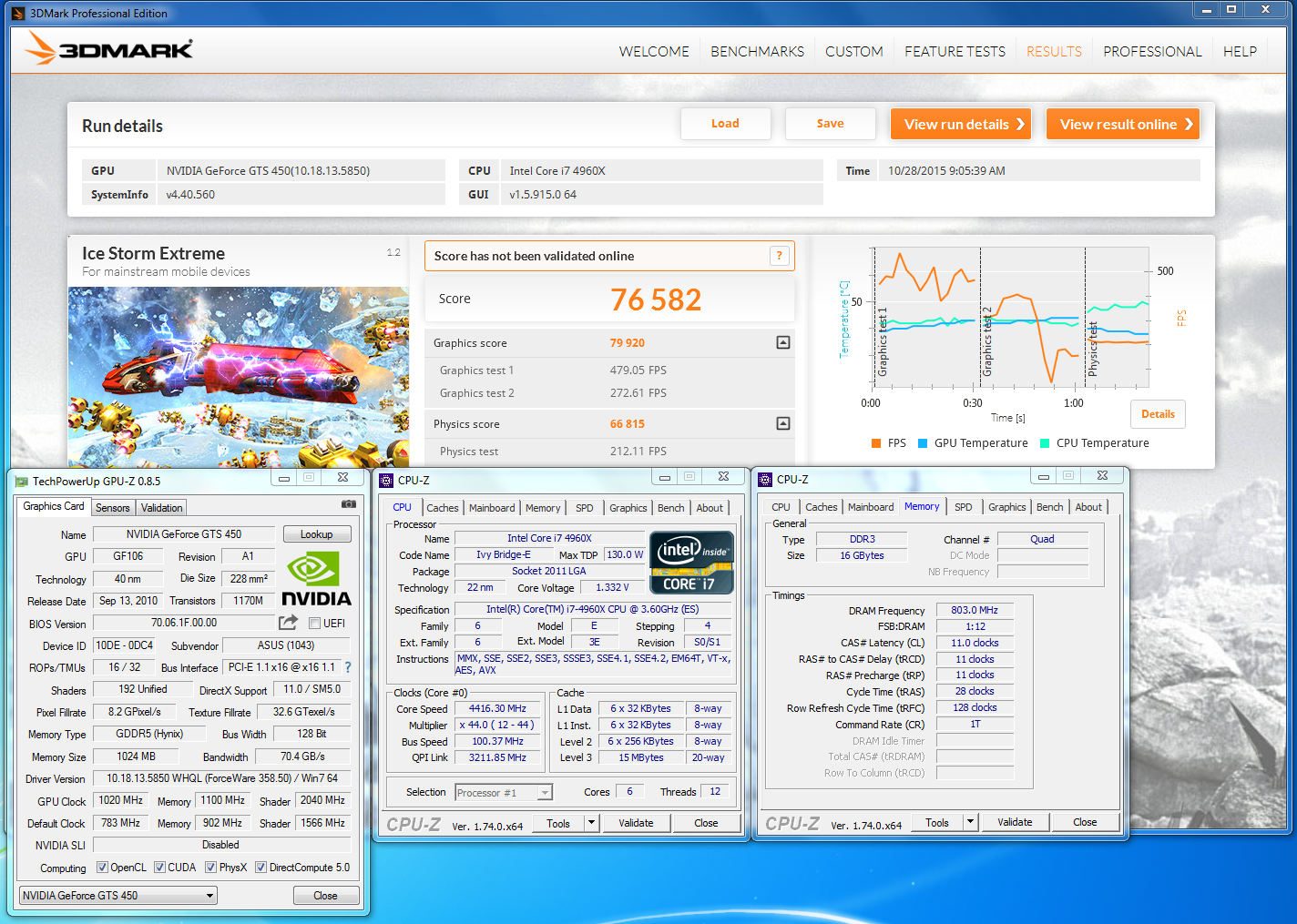
Task: Collapse the Graphics score section
Action: coord(782,342)
